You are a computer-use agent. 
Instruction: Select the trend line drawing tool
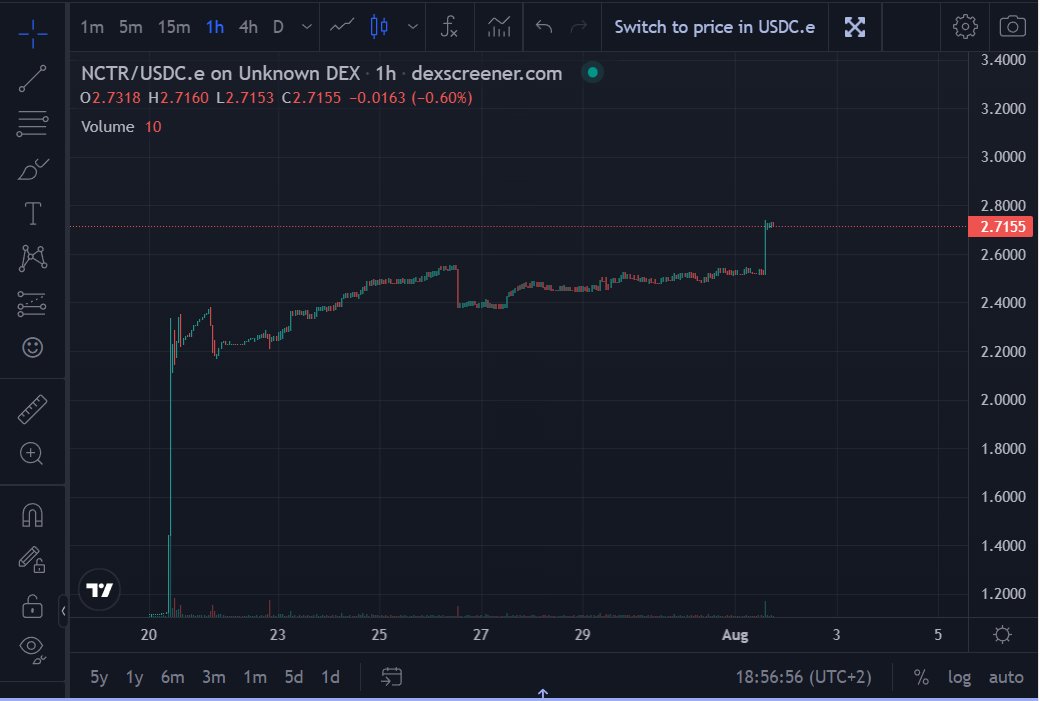[x=32, y=78]
